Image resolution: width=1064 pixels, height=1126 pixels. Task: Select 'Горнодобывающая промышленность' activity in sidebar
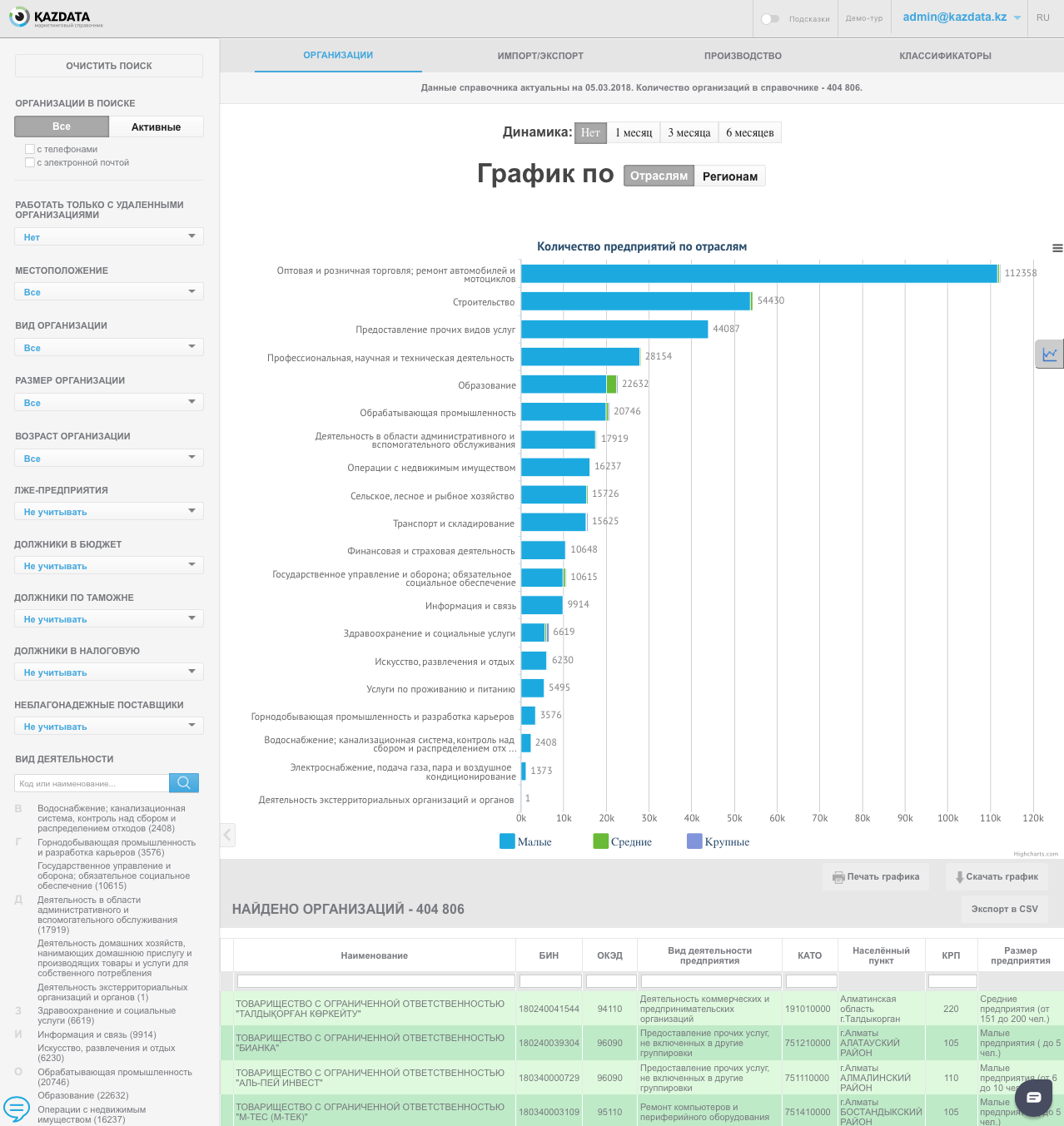[117, 847]
